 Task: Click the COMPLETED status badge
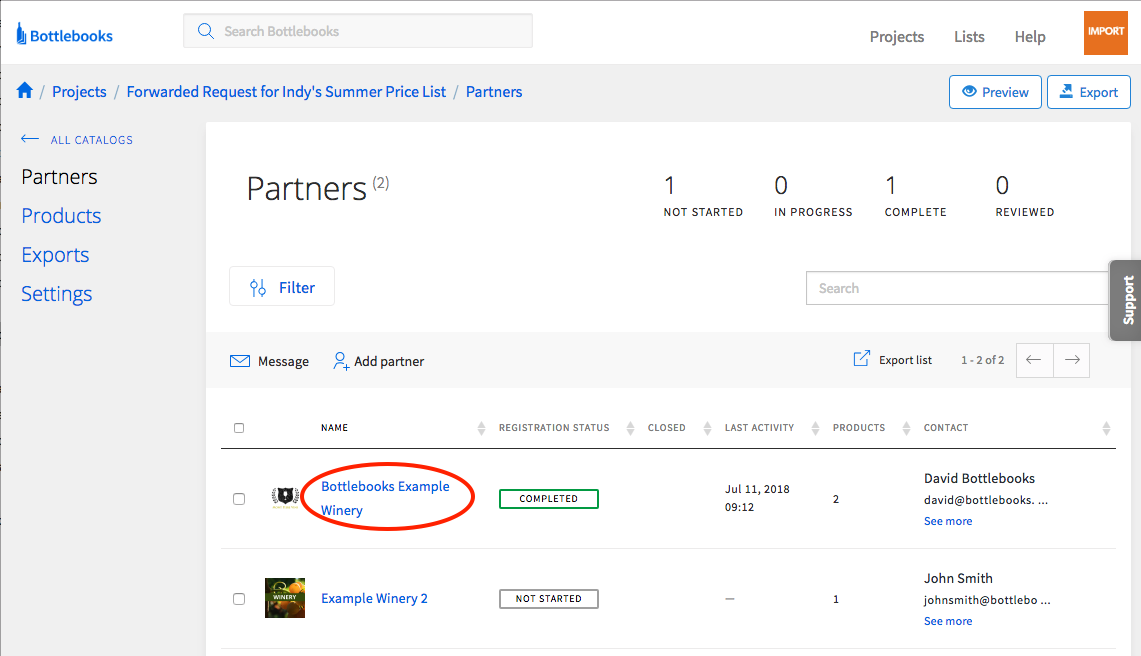pyautogui.click(x=549, y=499)
